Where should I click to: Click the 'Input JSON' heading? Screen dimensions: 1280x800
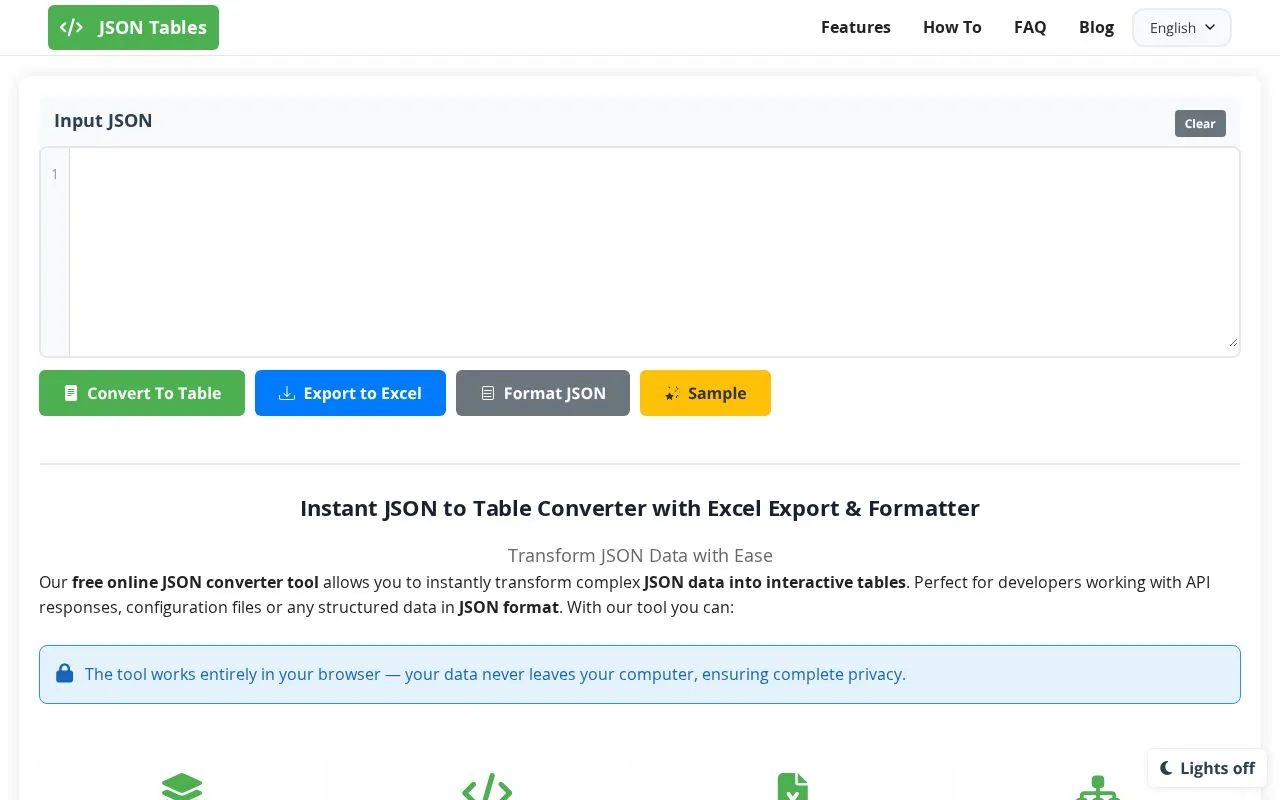tap(103, 120)
